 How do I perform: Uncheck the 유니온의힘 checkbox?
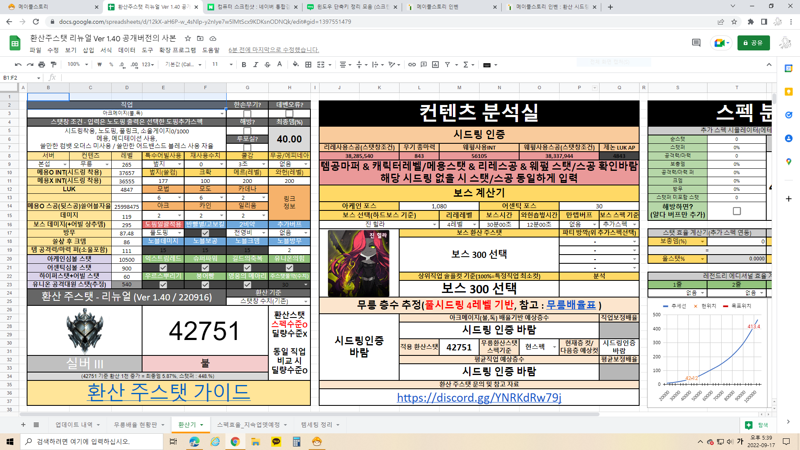[289, 267]
